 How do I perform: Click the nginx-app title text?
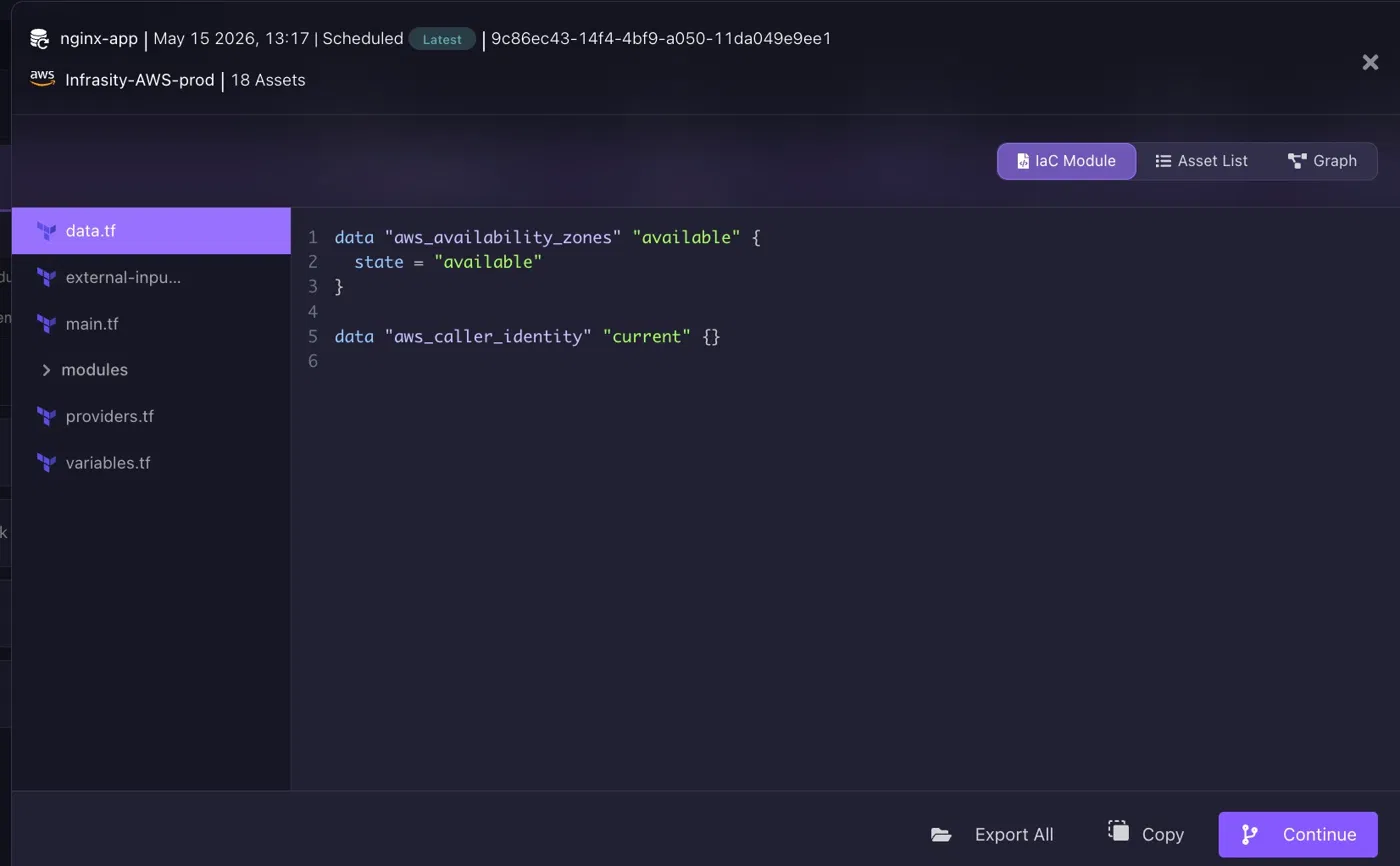click(98, 39)
